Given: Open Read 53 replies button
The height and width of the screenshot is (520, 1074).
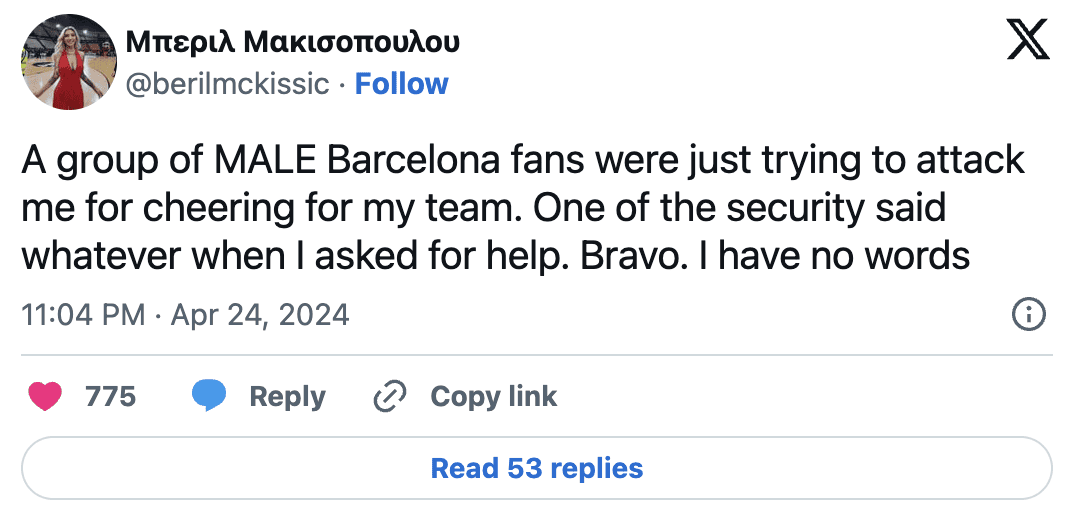Looking at the screenshot, I should coord(537,468).
